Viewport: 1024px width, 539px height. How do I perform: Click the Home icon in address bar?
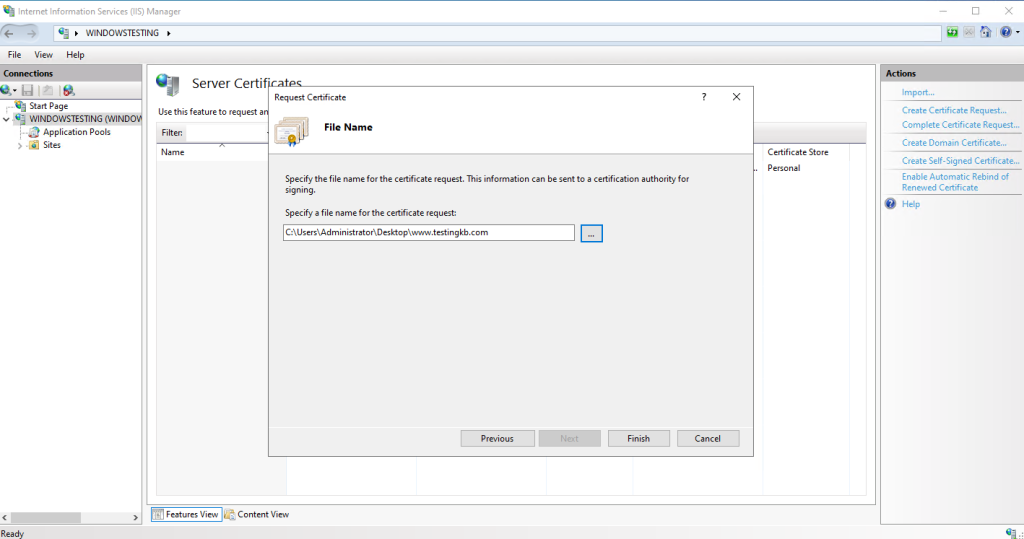pyautogui.click(x=985, y=33)
